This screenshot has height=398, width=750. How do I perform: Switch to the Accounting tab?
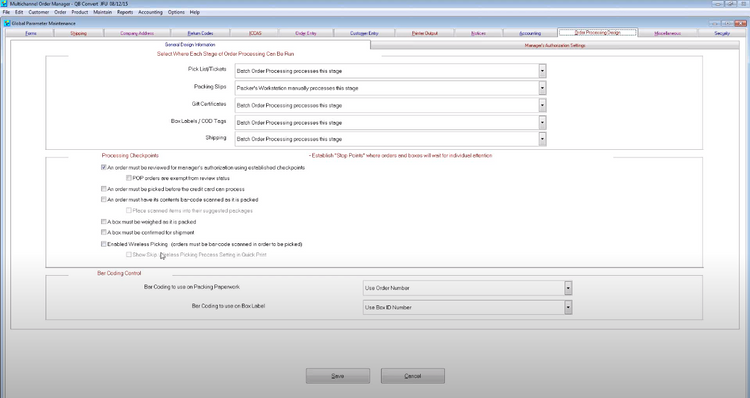[x=530, y=33]
